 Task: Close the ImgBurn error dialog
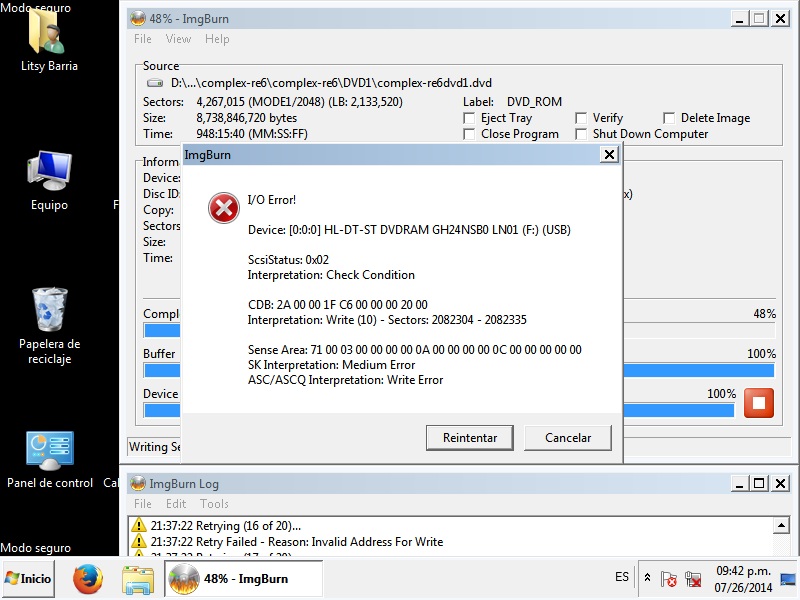(x=609, y=154)
